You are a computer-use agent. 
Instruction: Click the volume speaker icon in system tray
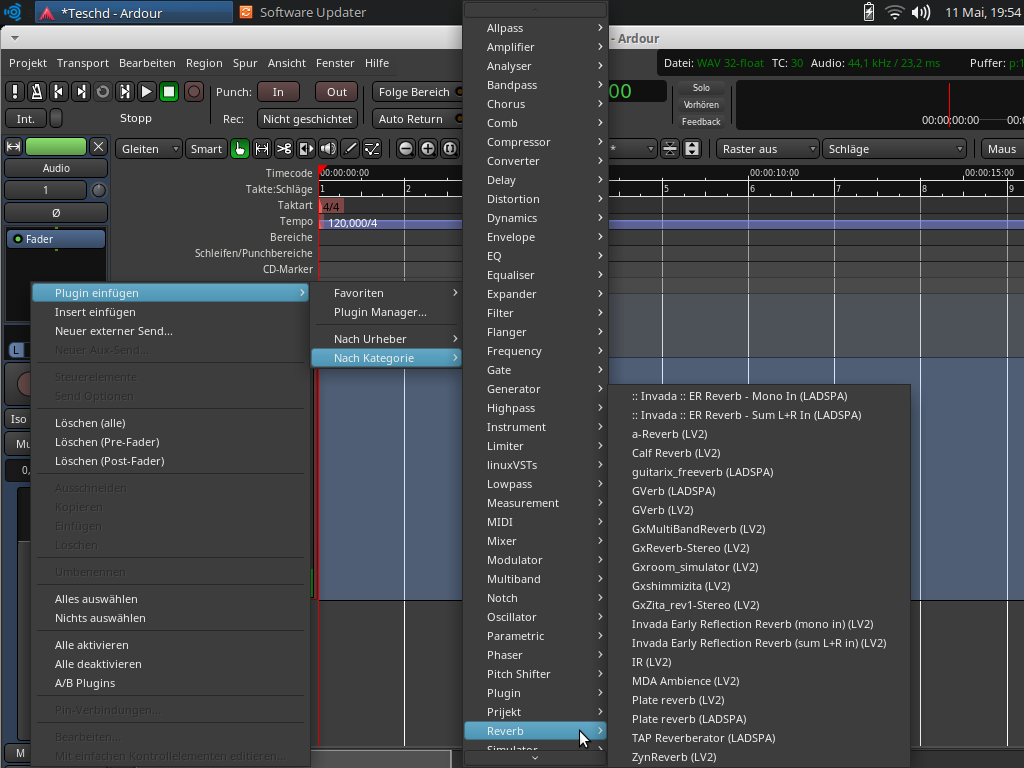[x=921, y=12]
